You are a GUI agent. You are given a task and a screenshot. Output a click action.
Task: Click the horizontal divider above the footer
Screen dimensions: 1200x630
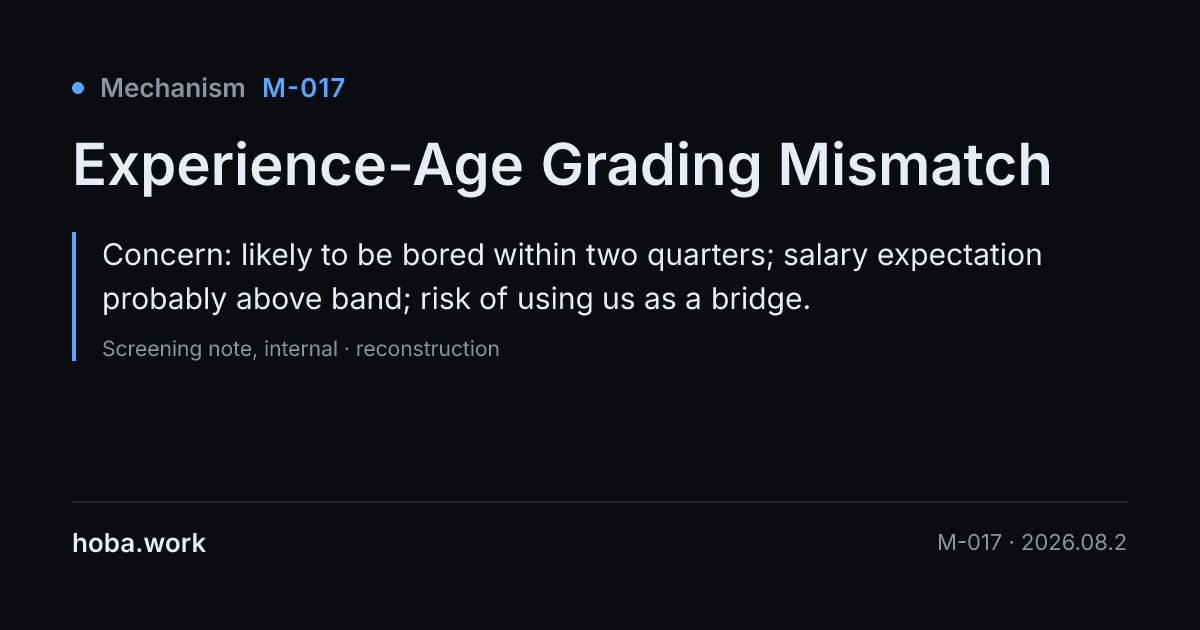[600, 501]
